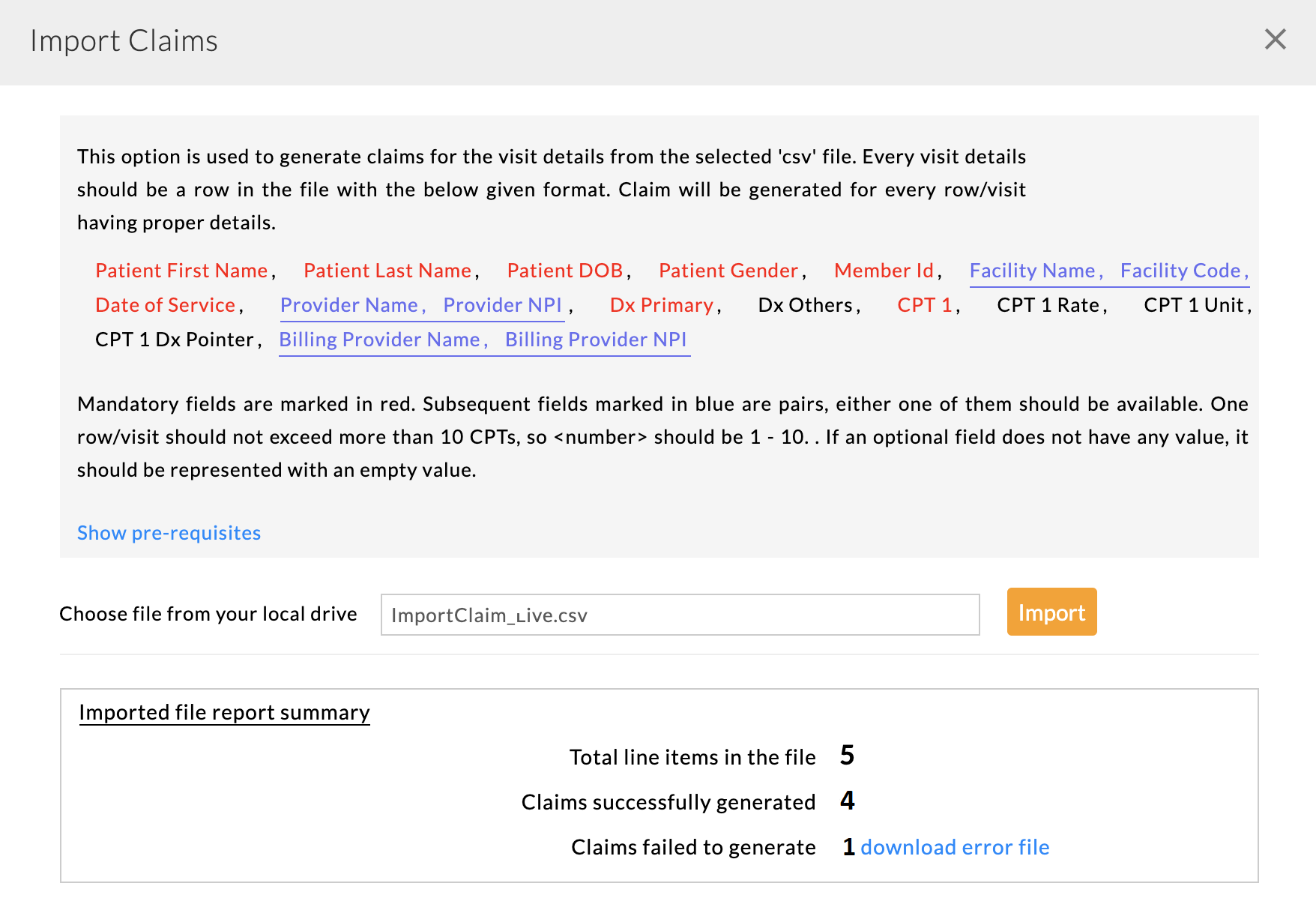Close the Import Claims dialog
Screen dimensions: 1316x913
[x=1275, y=40]
